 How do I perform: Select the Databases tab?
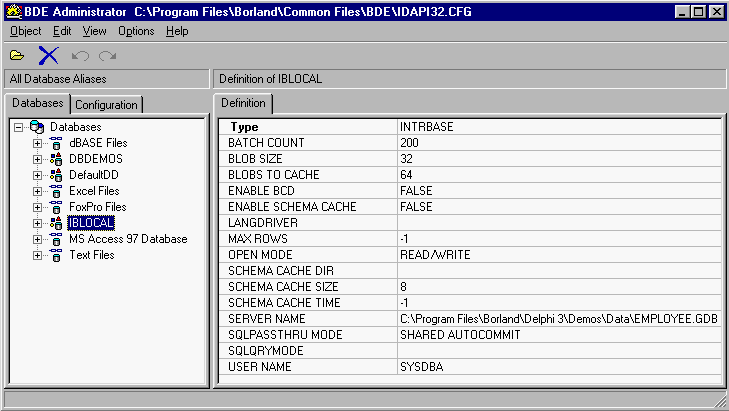pyautogui.click(x=38, y=103)
